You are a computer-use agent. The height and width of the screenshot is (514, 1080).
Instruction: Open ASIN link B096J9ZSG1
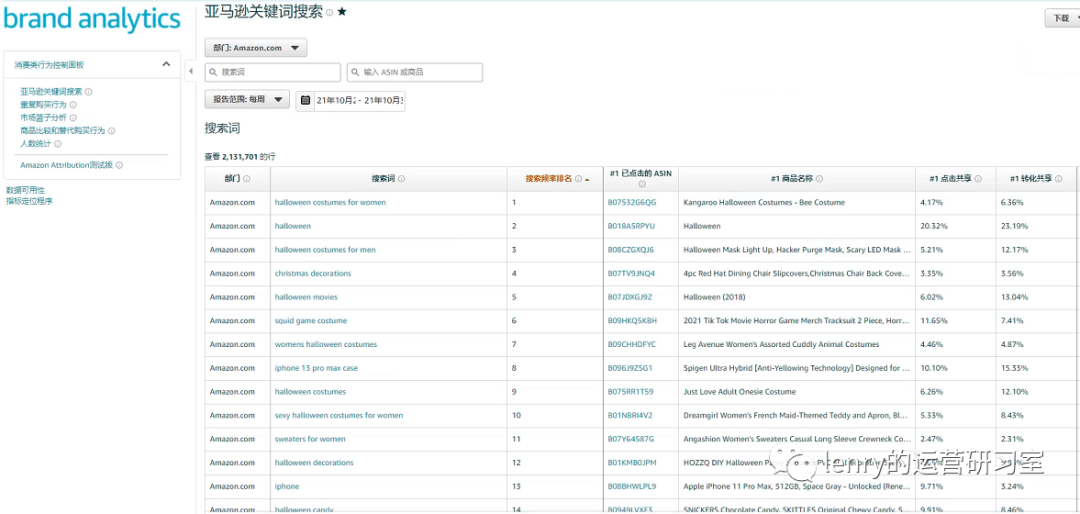pyautogui.click(x=630, y=368)
